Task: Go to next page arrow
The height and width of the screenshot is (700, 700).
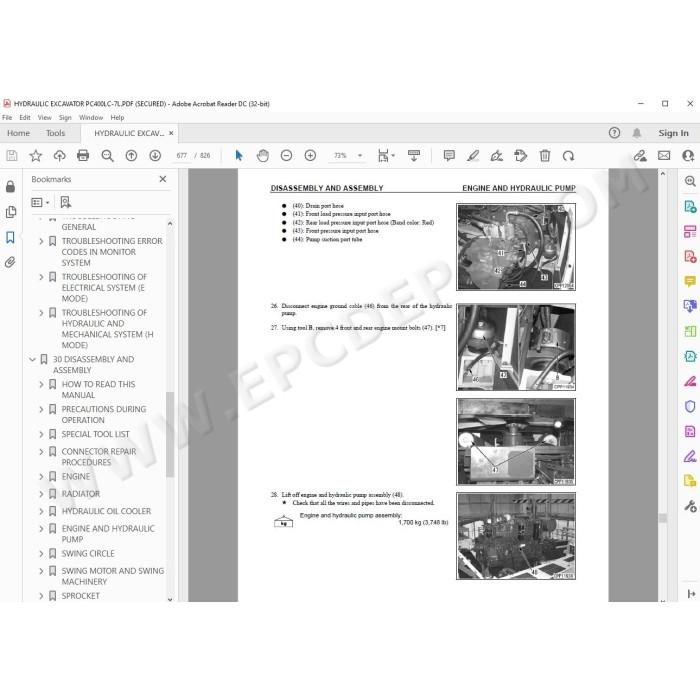Action: point(155,155)
